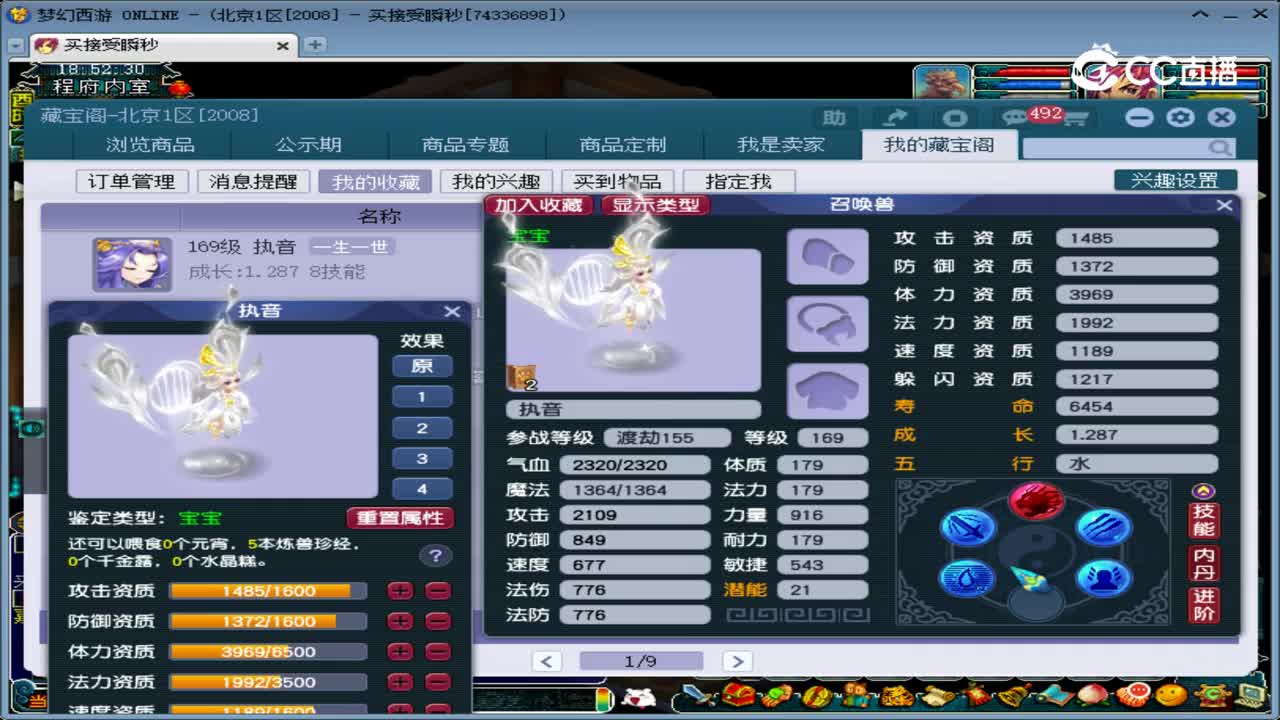Click the 兴趣设置 button
This screenshot has height=720, width=1280.
click(1175, 181)
